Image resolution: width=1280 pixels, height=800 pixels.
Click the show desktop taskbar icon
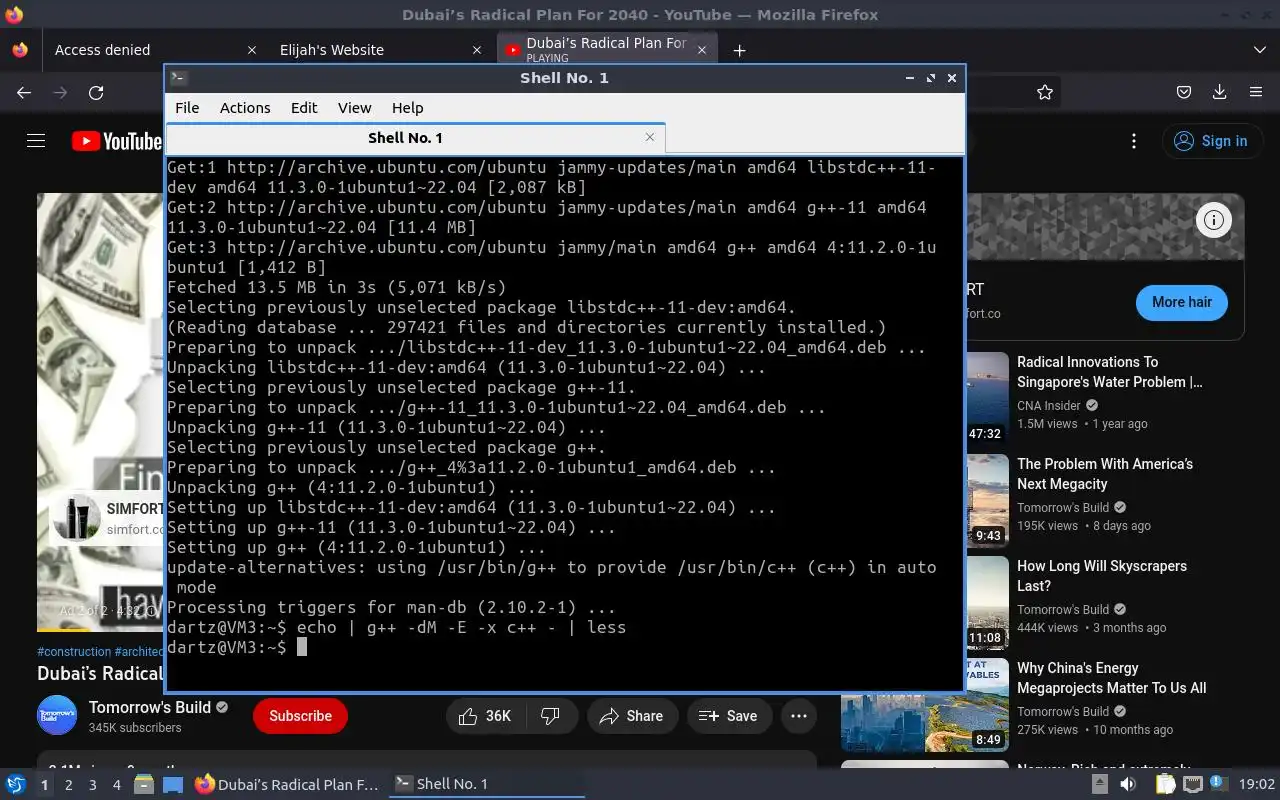pos(173,785)
